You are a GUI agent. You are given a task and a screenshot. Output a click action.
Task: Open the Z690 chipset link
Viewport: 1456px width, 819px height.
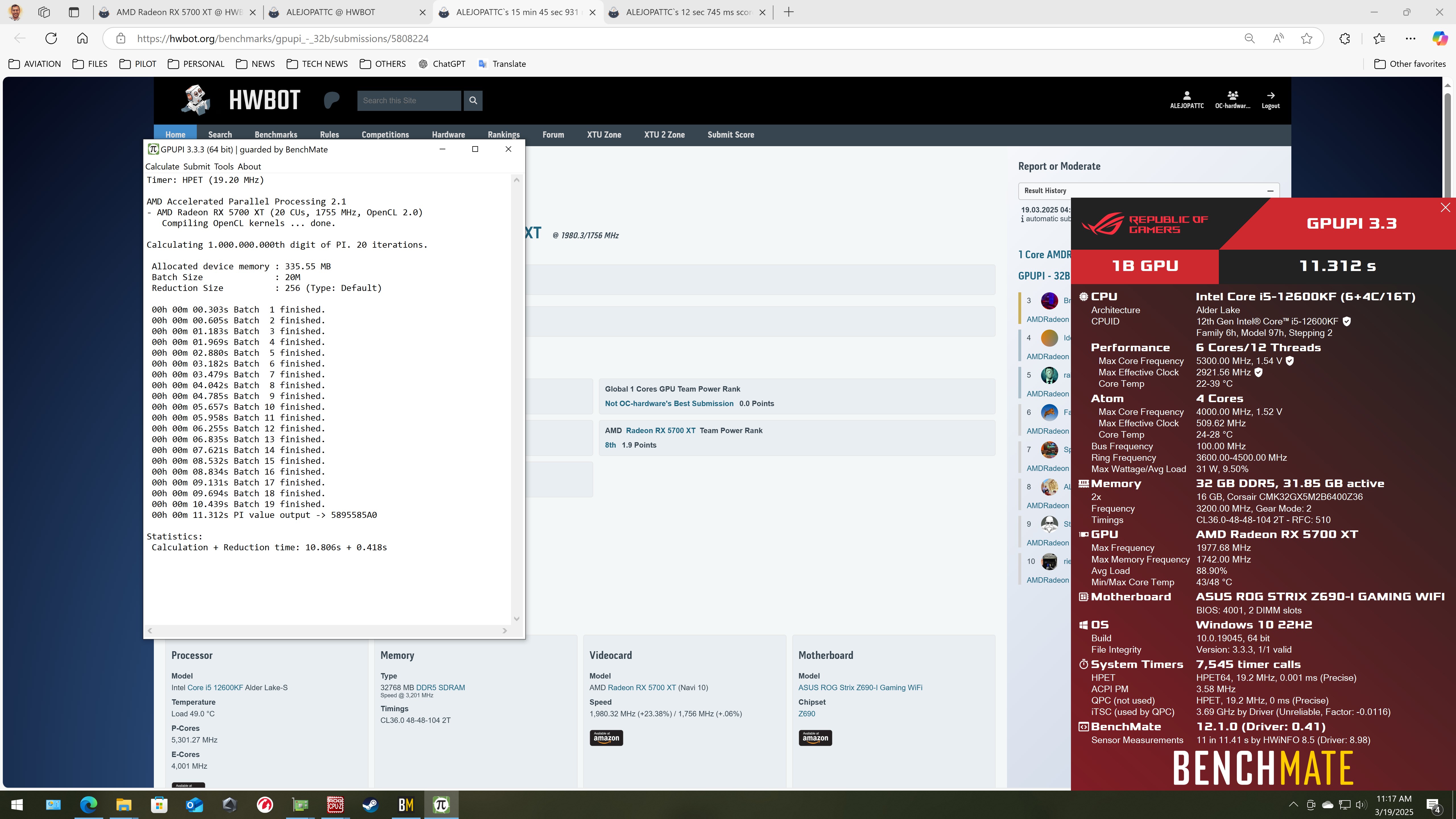pyautogui.click(x=806, y=713)
